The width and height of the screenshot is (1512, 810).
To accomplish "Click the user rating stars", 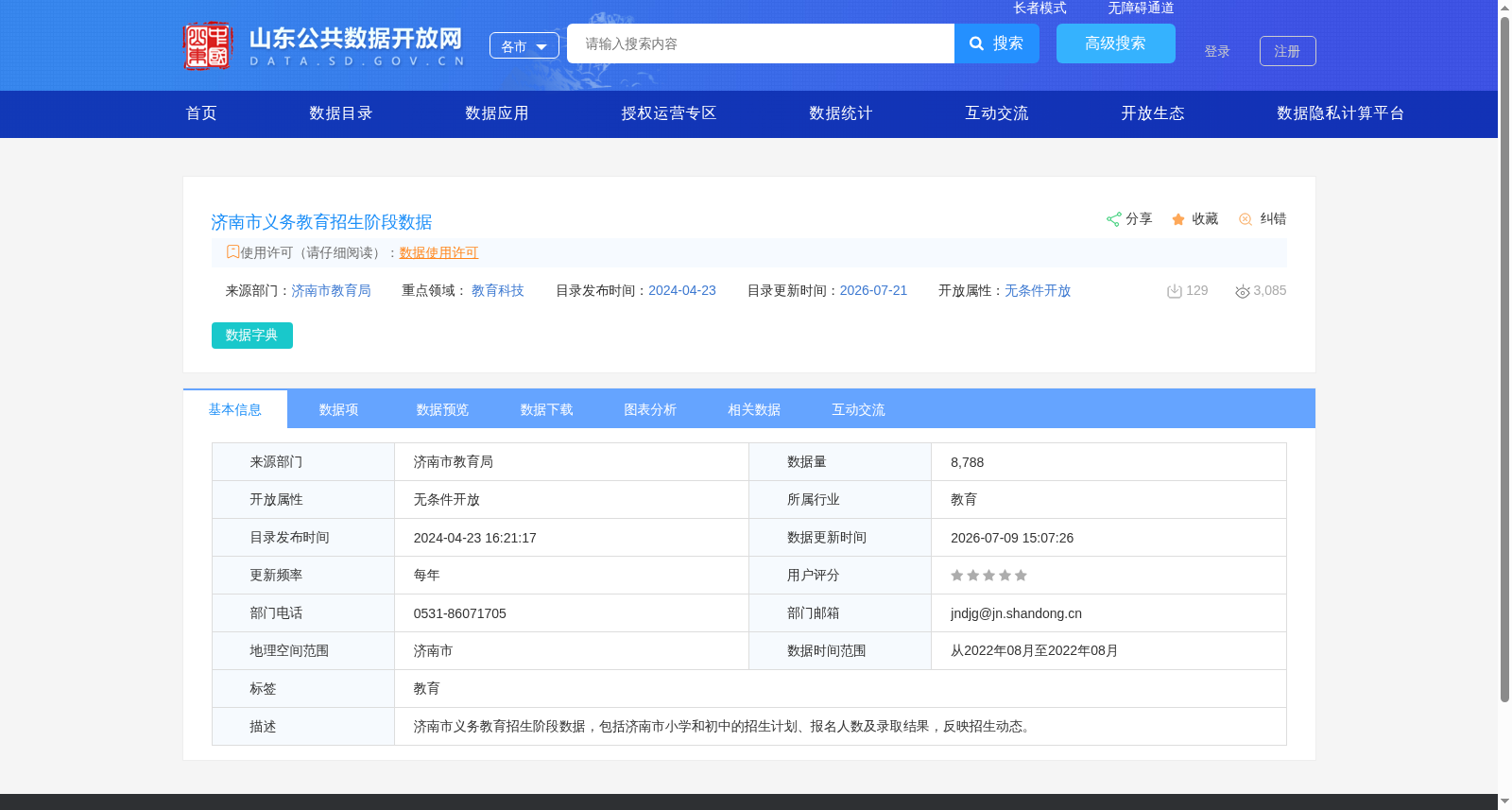I will (988, 576).
